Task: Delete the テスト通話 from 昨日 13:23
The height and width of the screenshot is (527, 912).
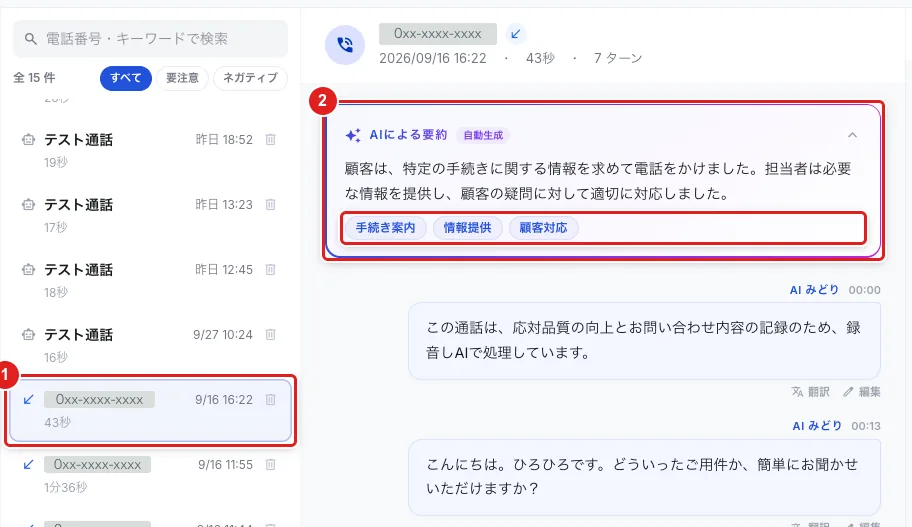Action: pyautogui.click(x=270, y=205)
